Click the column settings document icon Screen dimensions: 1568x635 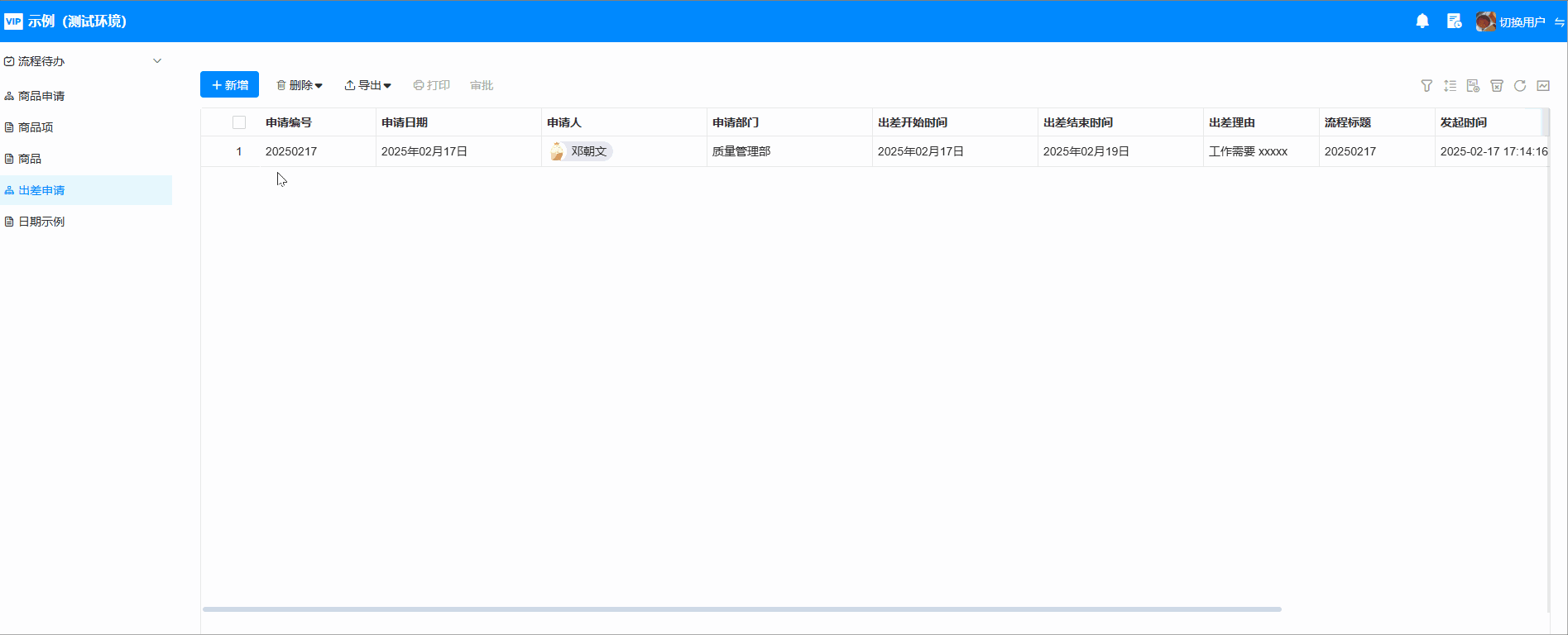coord(1473,86)
